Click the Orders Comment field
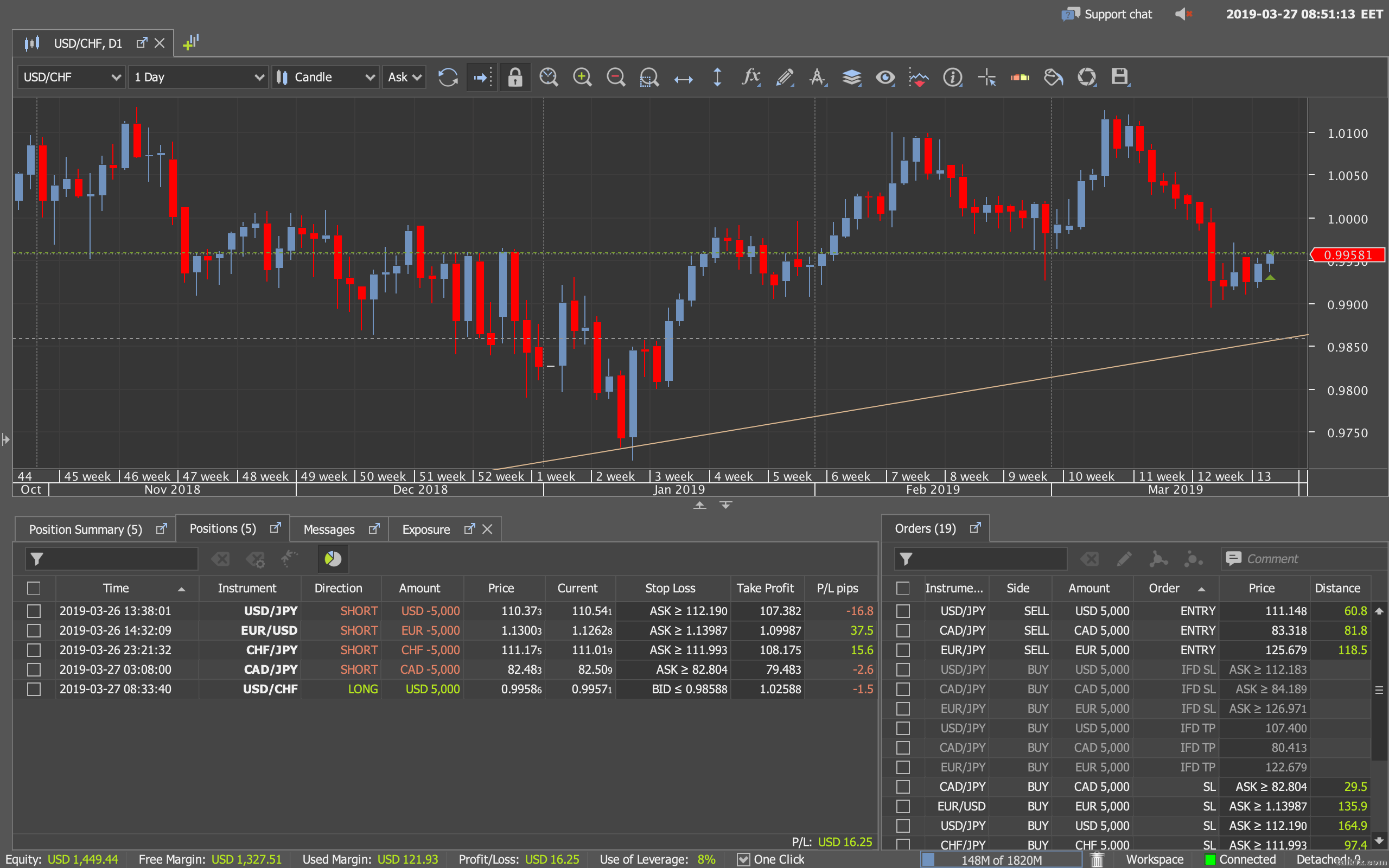This screenshot has width=1389, height=868. coord(1303,559)
